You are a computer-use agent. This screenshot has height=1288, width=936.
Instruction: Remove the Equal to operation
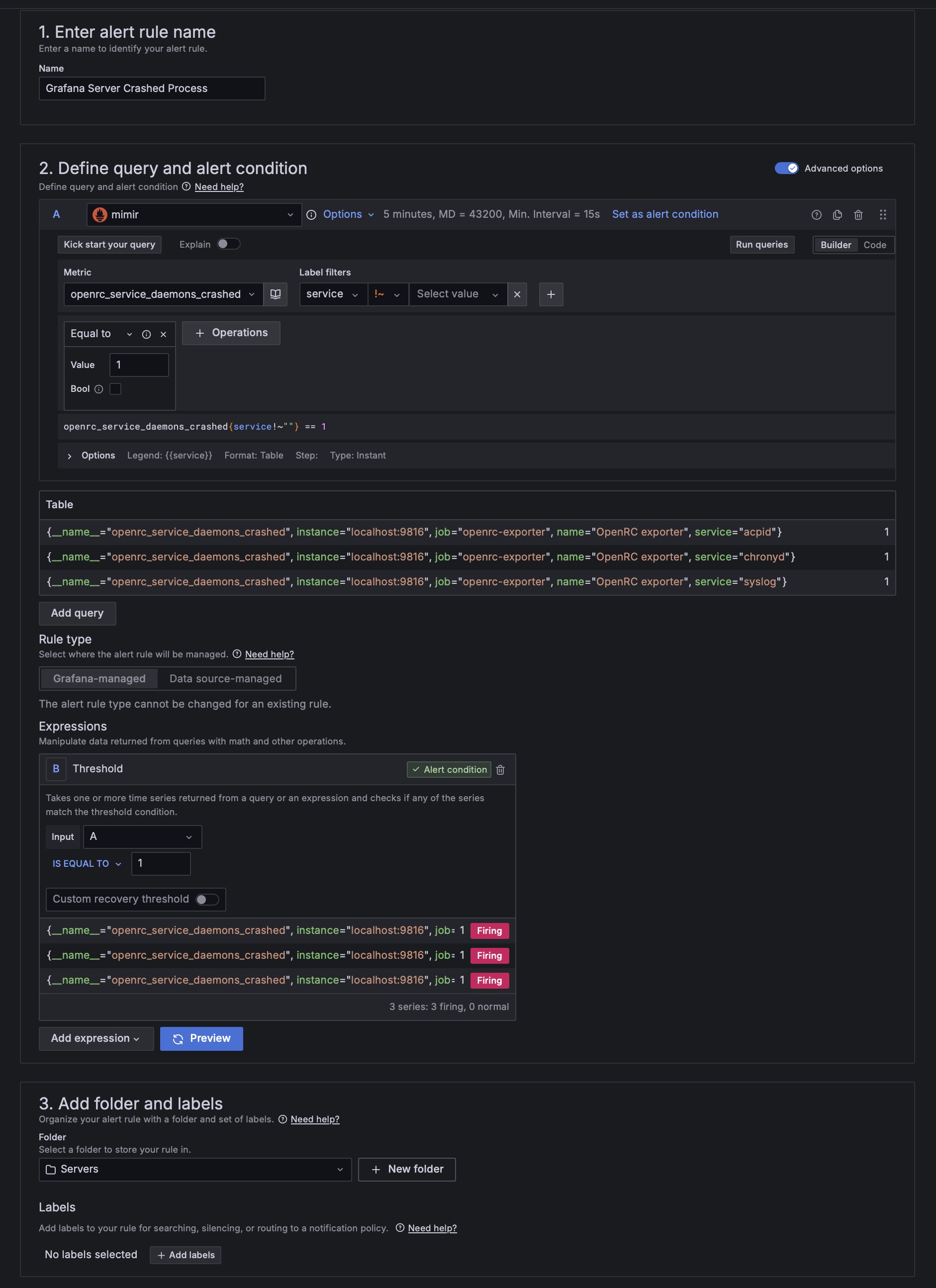(164, 335)
